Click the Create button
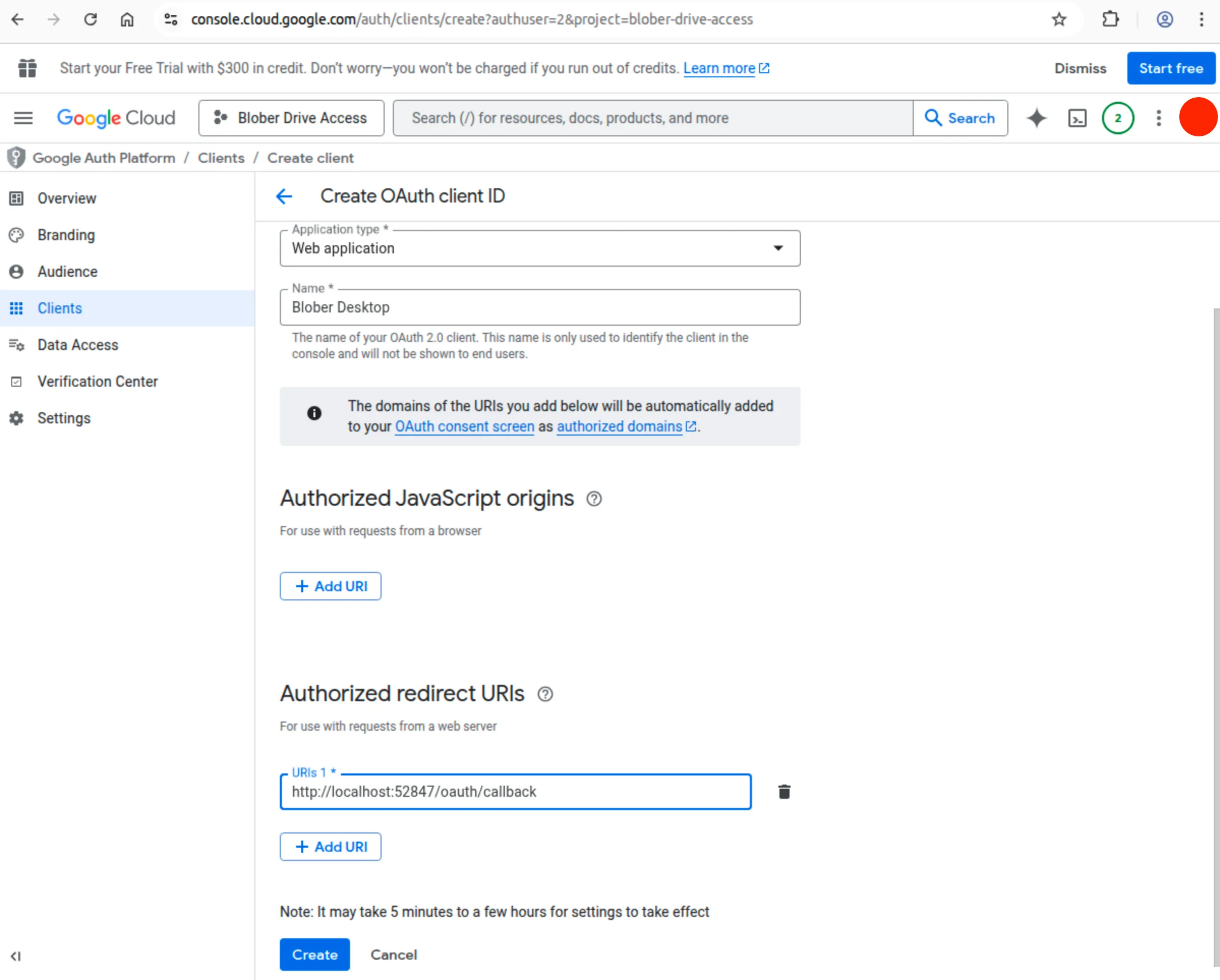 (314, 955)
